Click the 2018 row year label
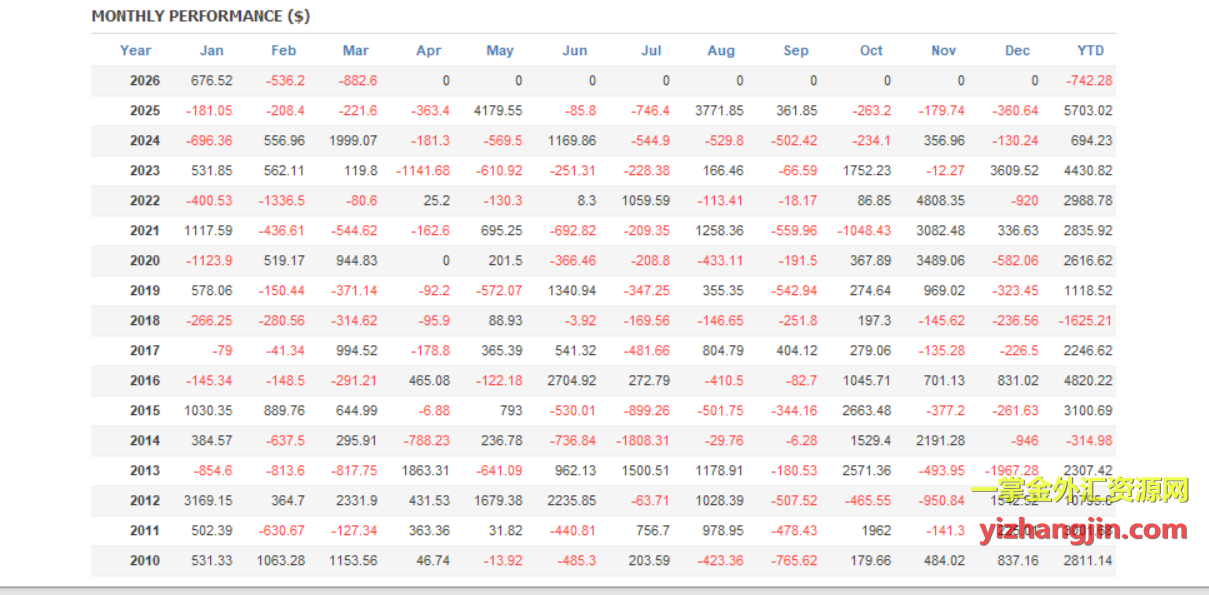Image resolution: width=1209 pixels, height=595 pixels. 145,321
